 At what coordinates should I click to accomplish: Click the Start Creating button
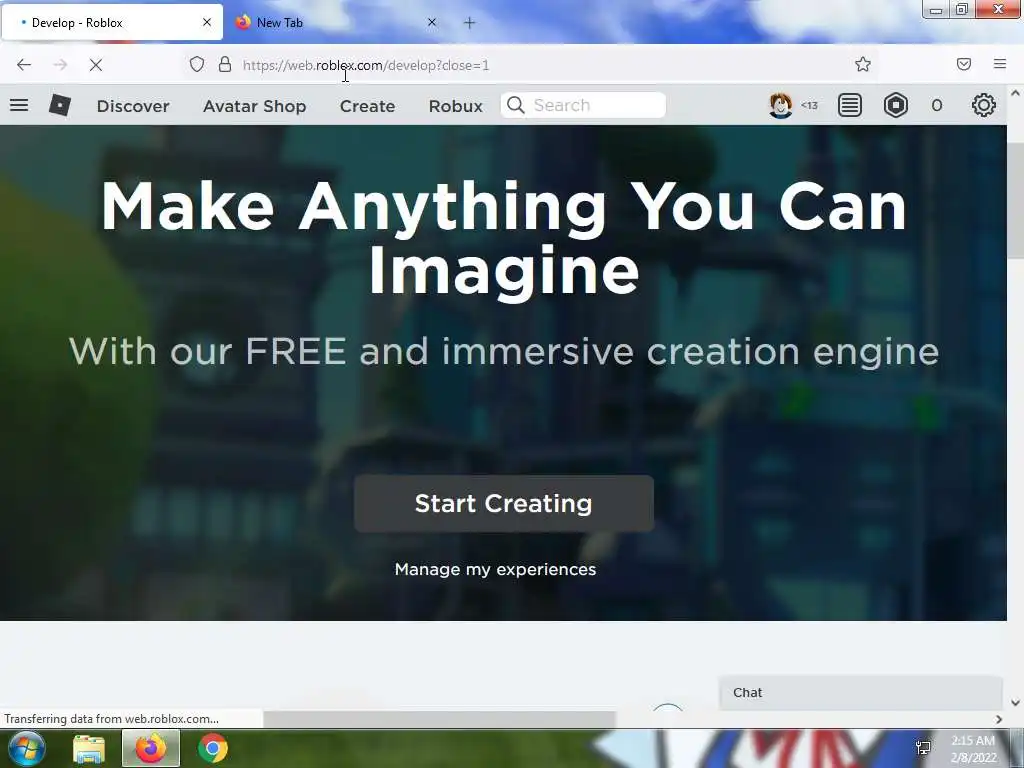point(504,504)
